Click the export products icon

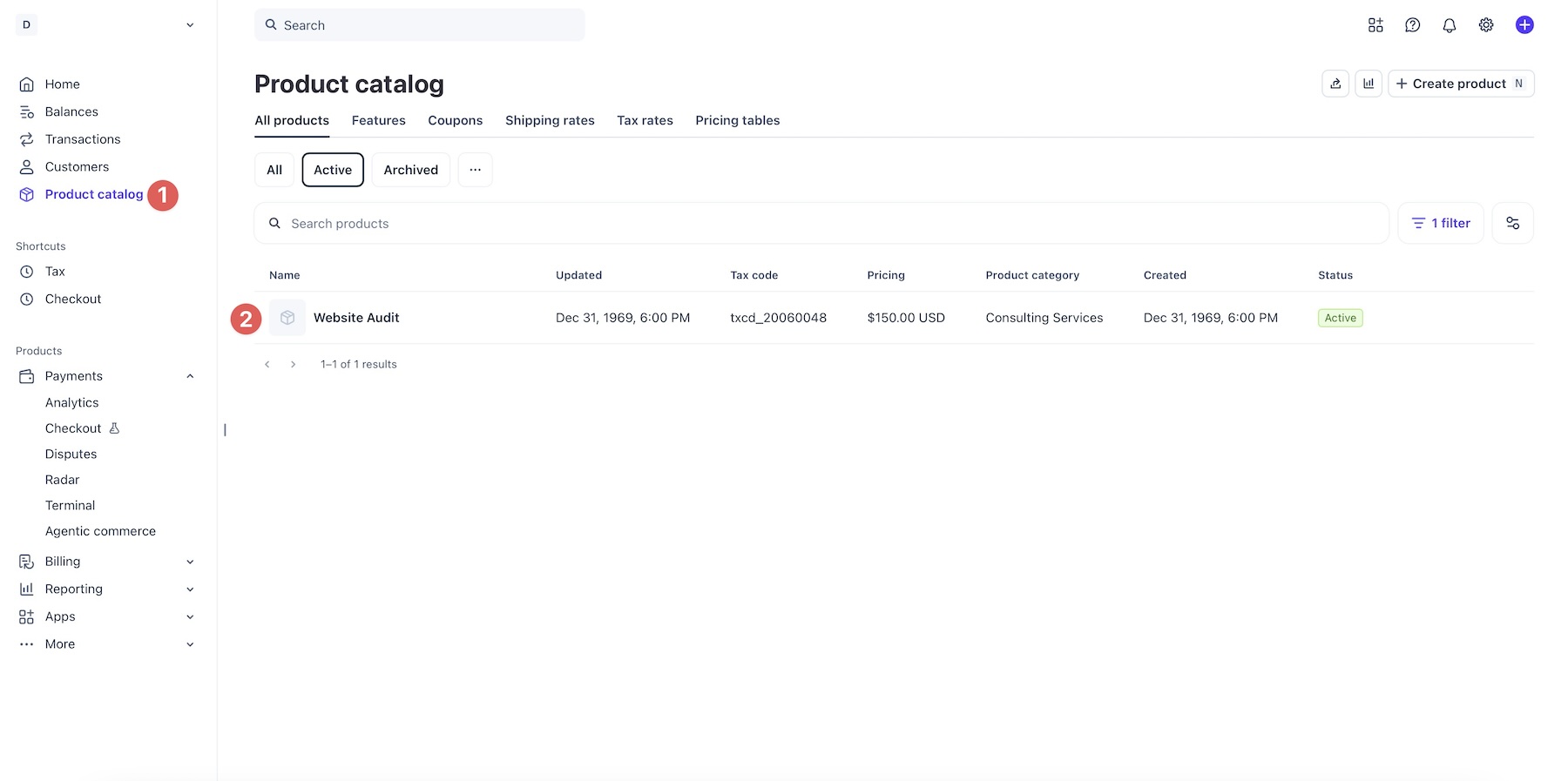[1335, 84]
